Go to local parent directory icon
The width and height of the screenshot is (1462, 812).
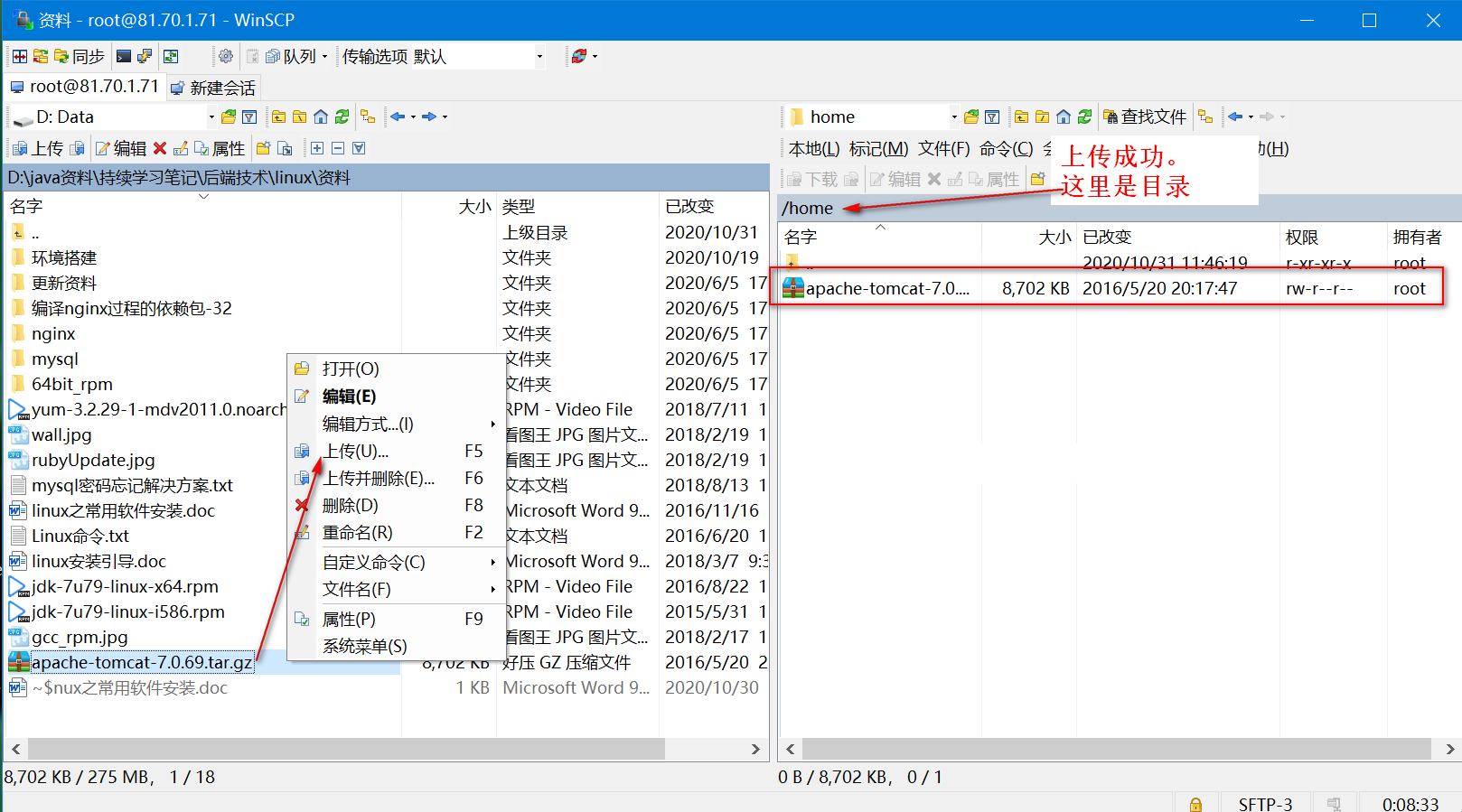tap(279, 117)
